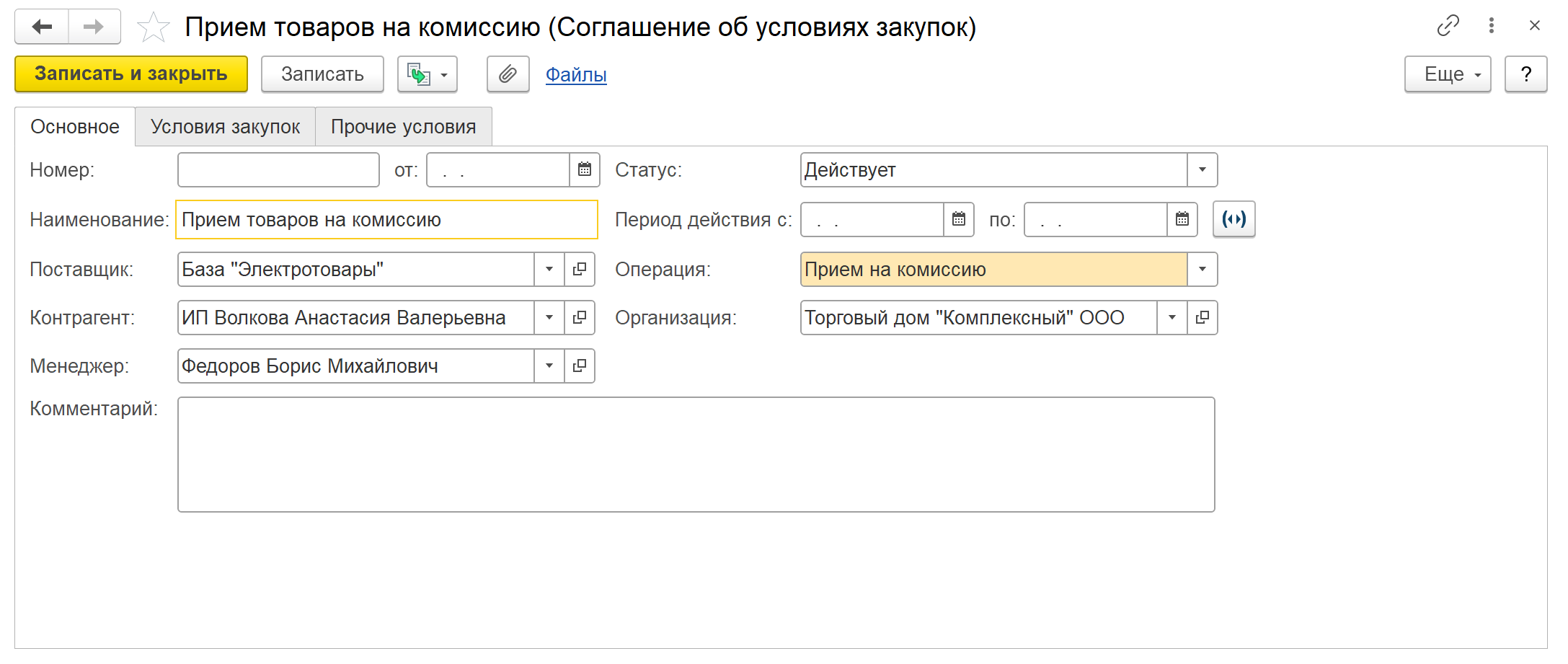Open the Организация record via open icon
The image size is (1568, 664).
point(1202,317)
